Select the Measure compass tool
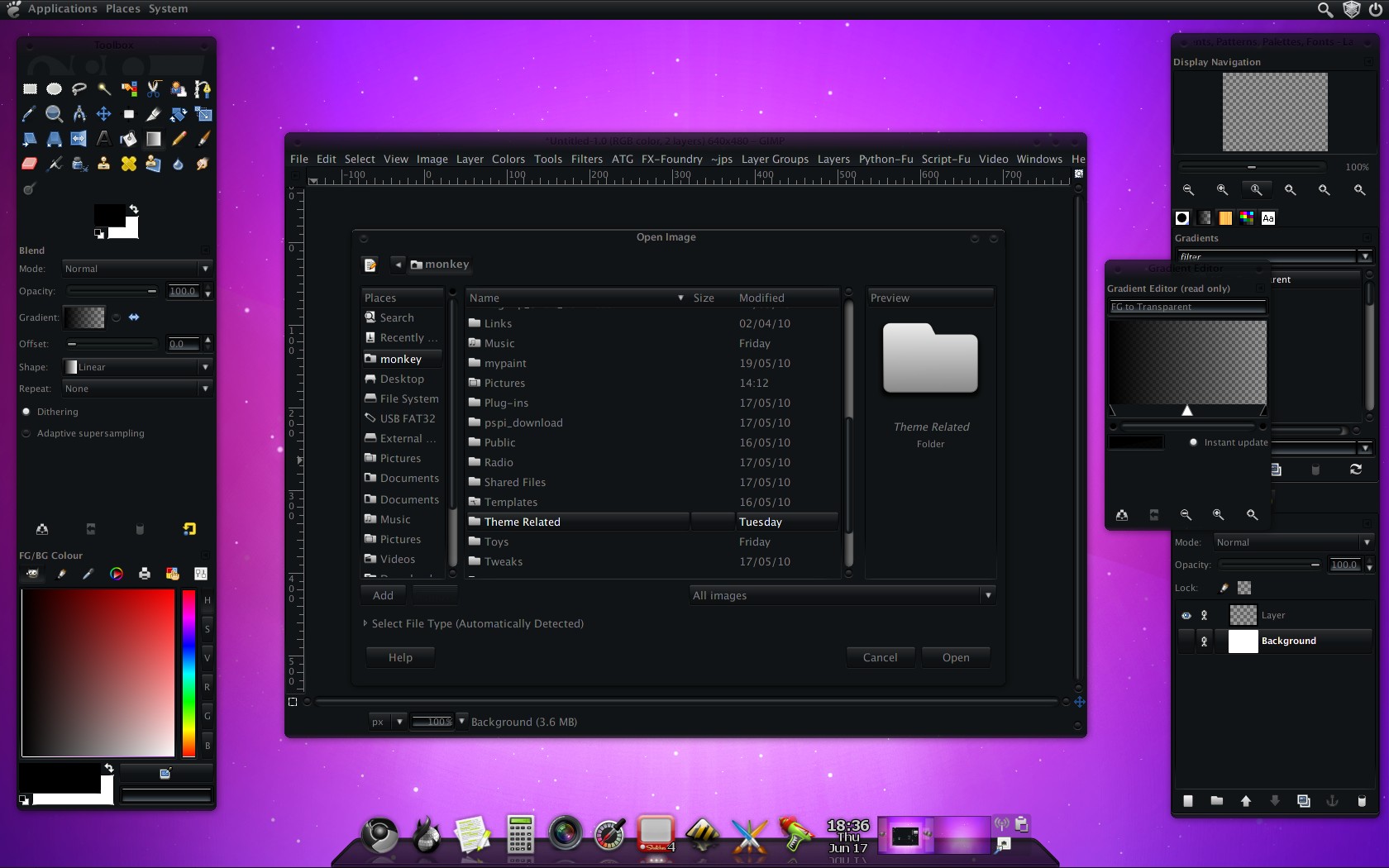Viewport: 1389px width, 868px height. (79, 114)
